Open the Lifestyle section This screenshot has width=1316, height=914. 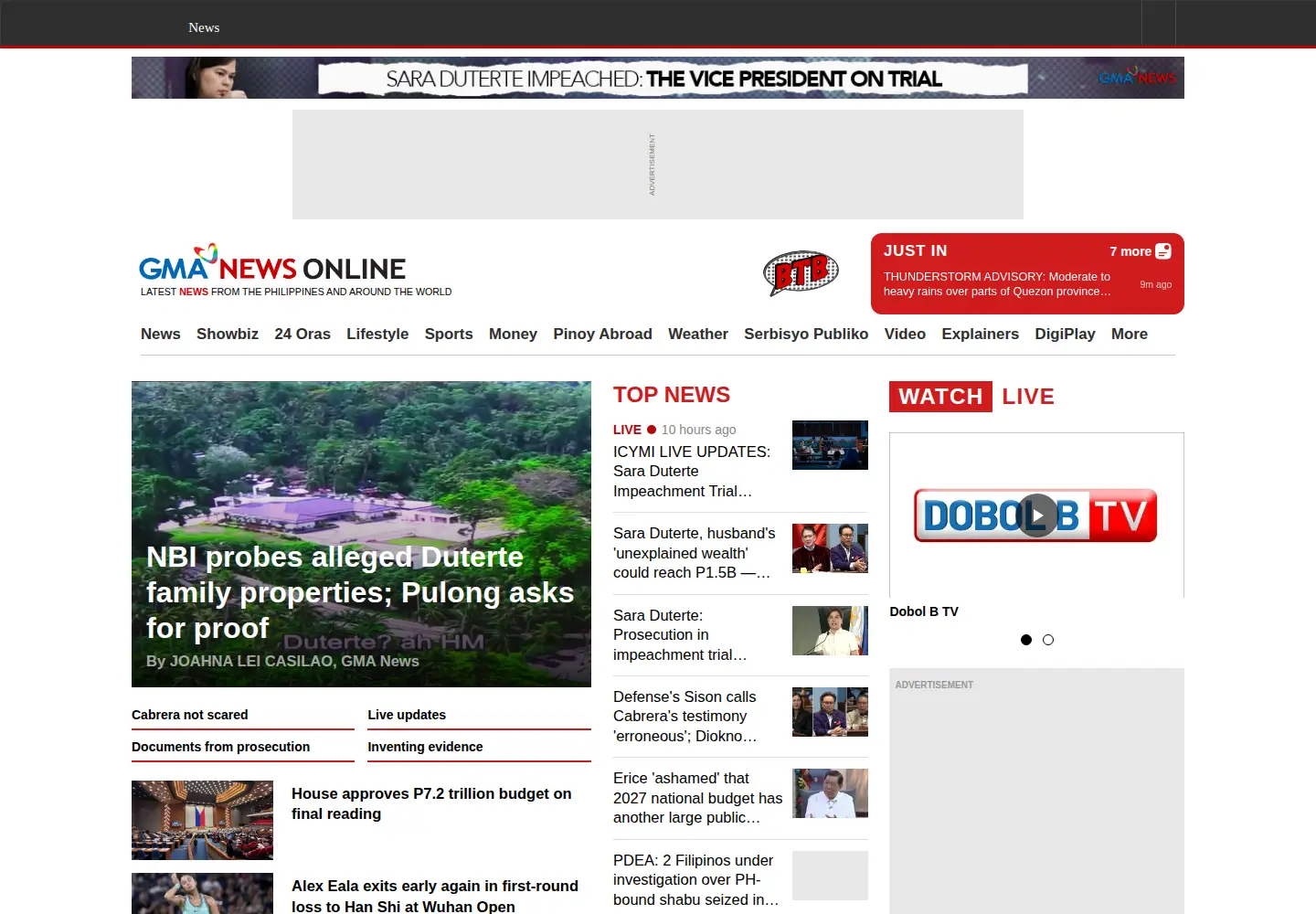point(377,335)
